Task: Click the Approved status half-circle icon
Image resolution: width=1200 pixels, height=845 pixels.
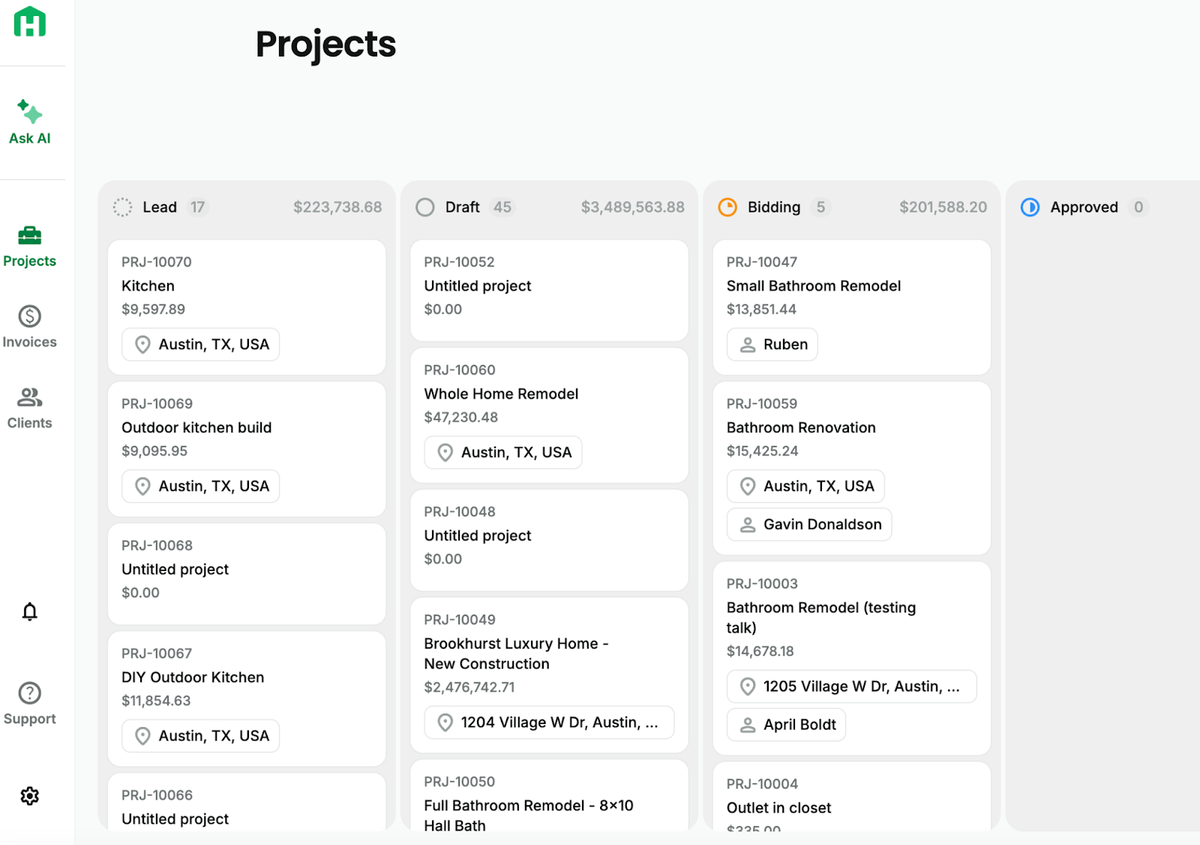Action: tap(1030, 207)
